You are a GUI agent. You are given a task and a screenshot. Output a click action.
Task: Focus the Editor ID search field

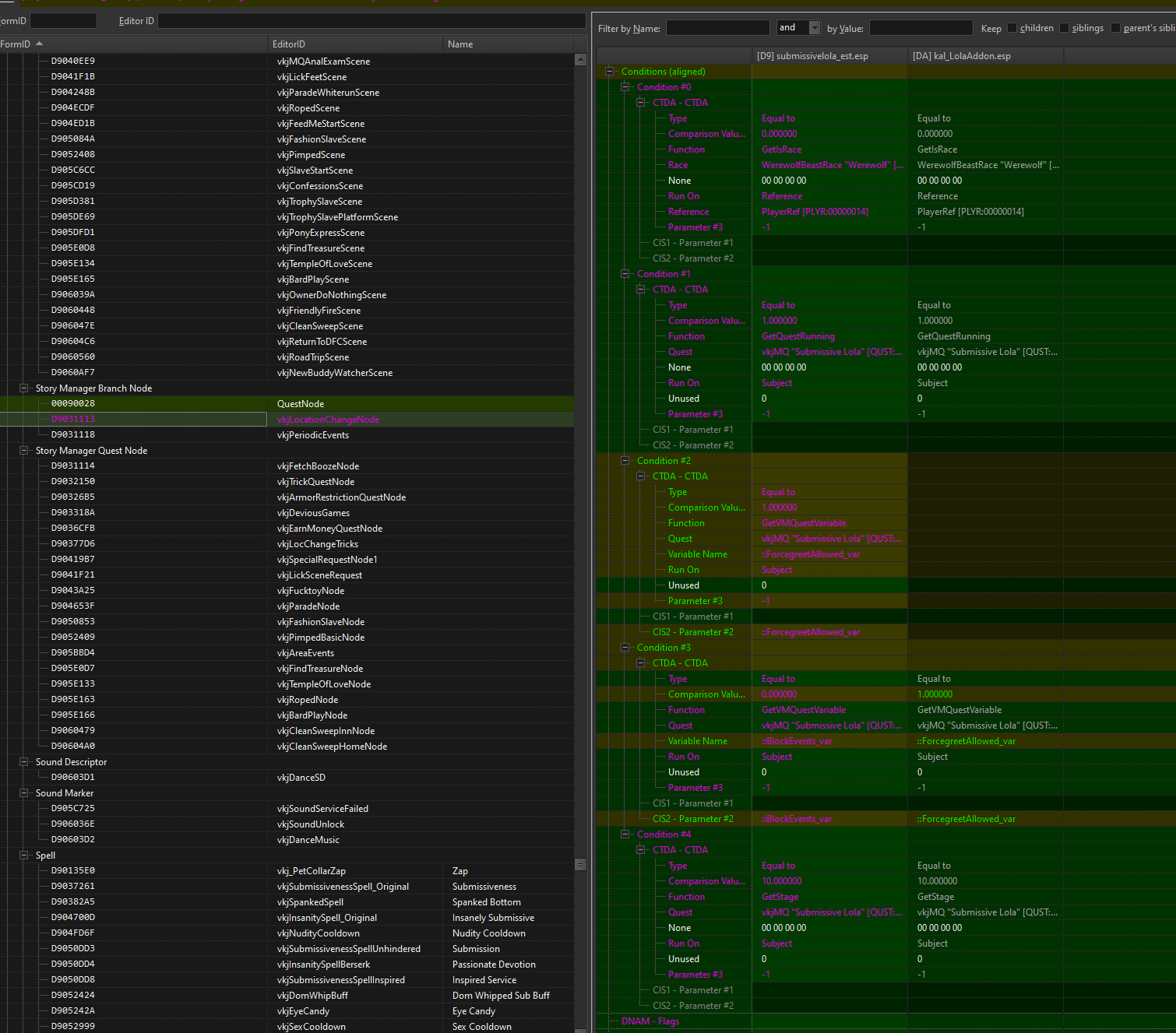click(371, 21)
